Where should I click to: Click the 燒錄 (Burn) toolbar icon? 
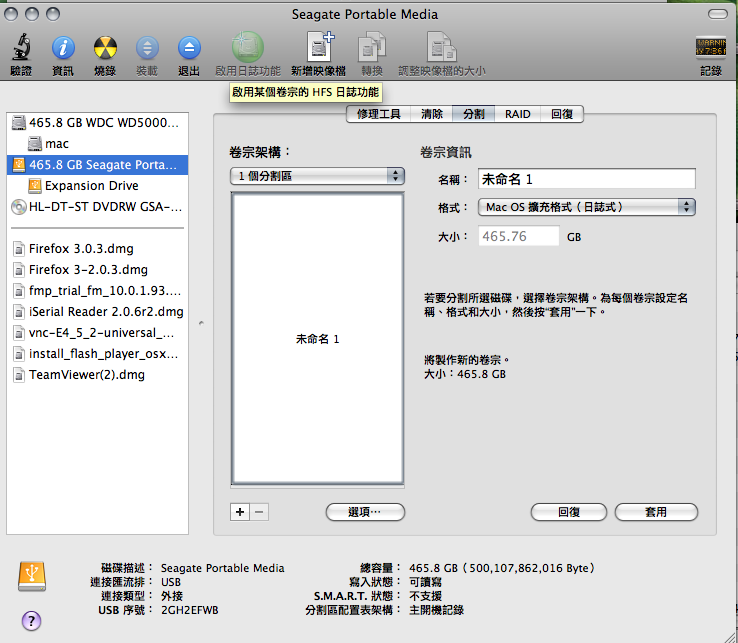click(105, 48)
